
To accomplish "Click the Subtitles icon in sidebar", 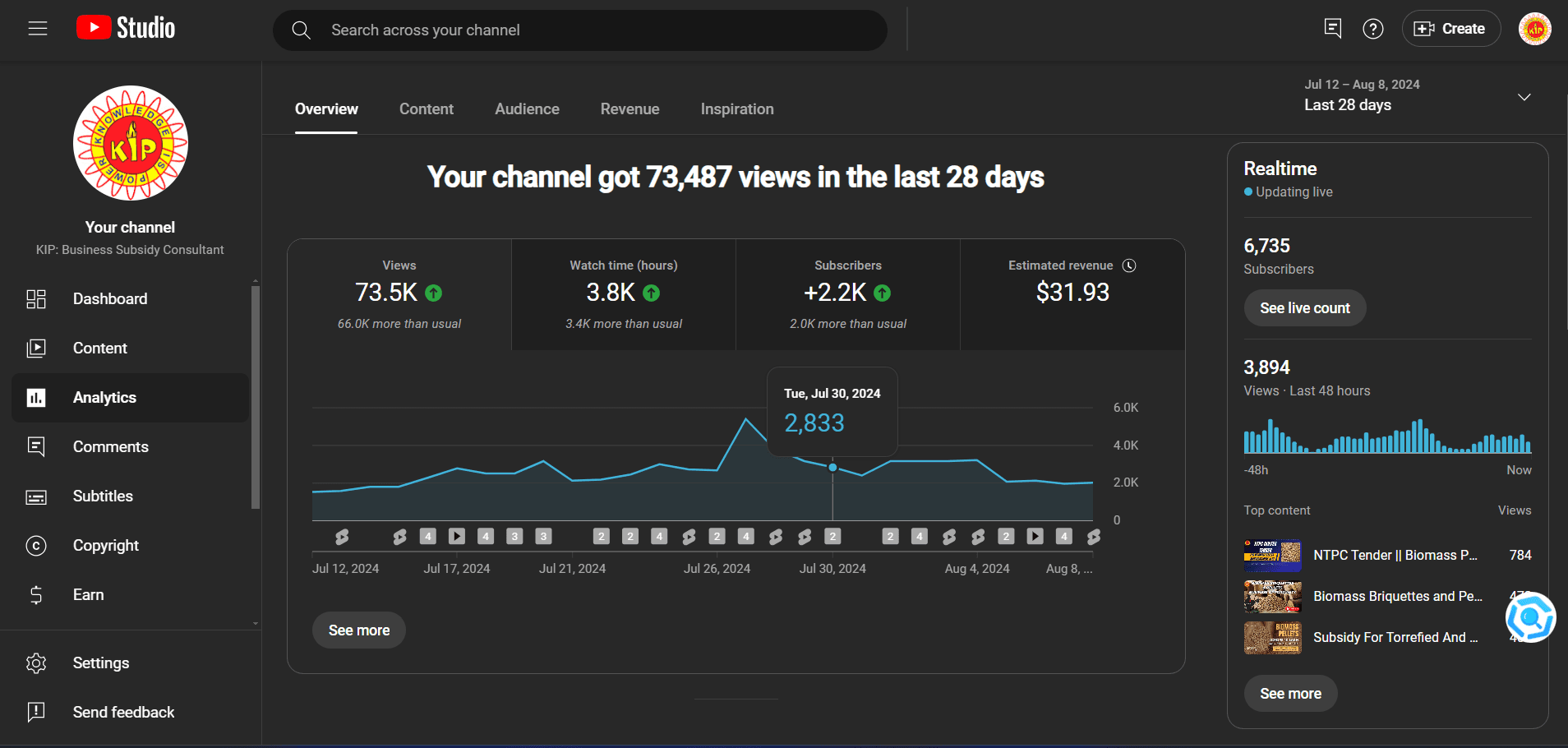I will point(36,497).
